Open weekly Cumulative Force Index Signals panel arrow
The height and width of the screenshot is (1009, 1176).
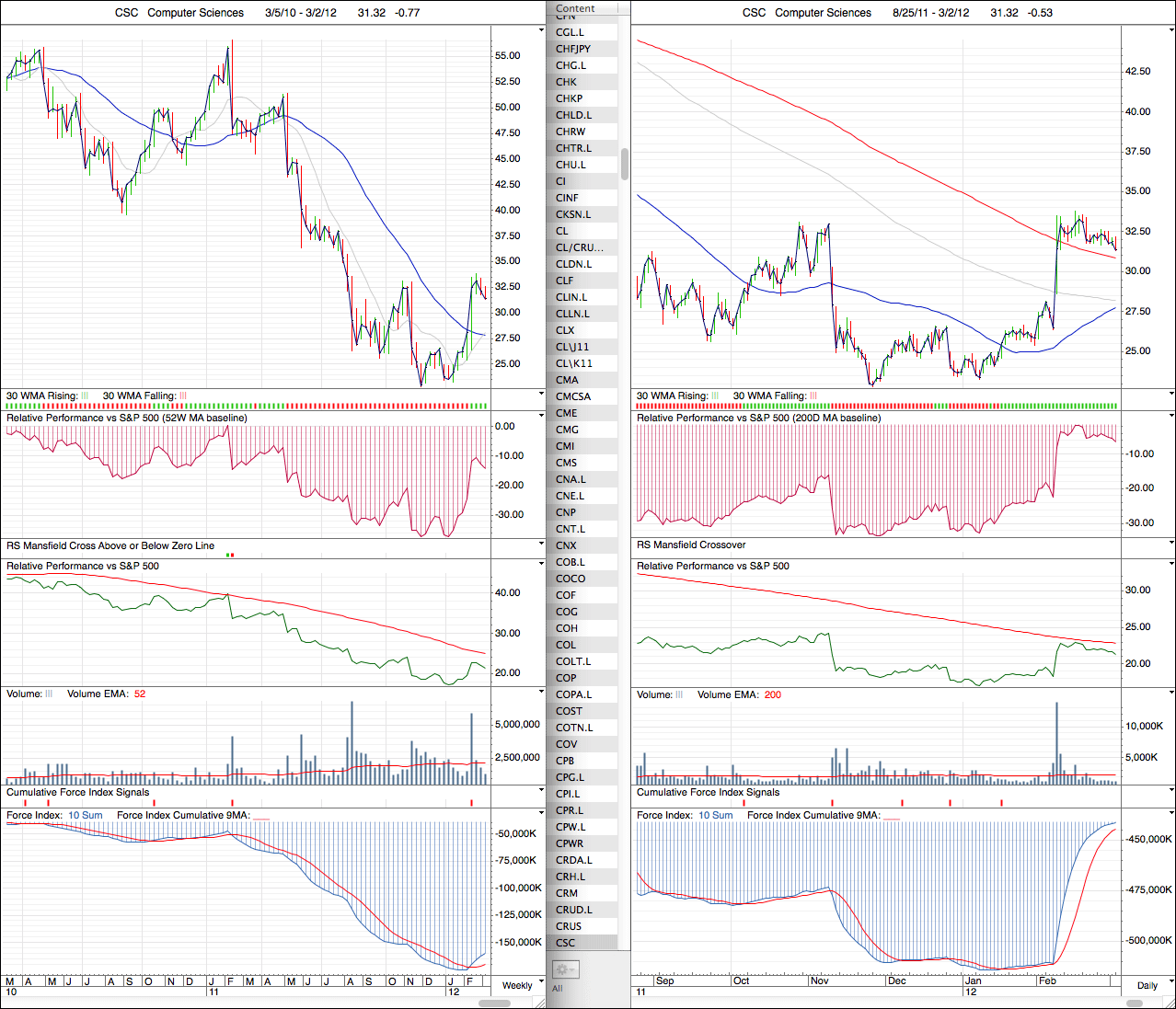(541, 792)
